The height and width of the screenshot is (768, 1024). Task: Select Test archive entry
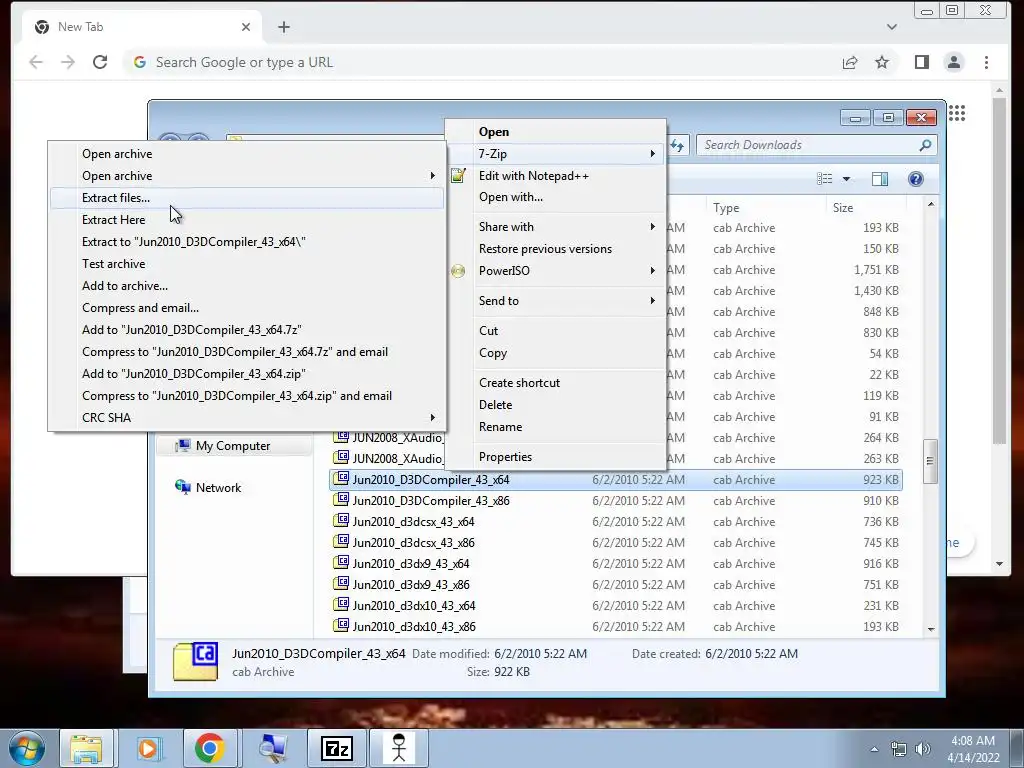pyautogui.click(x=247, y=264)
